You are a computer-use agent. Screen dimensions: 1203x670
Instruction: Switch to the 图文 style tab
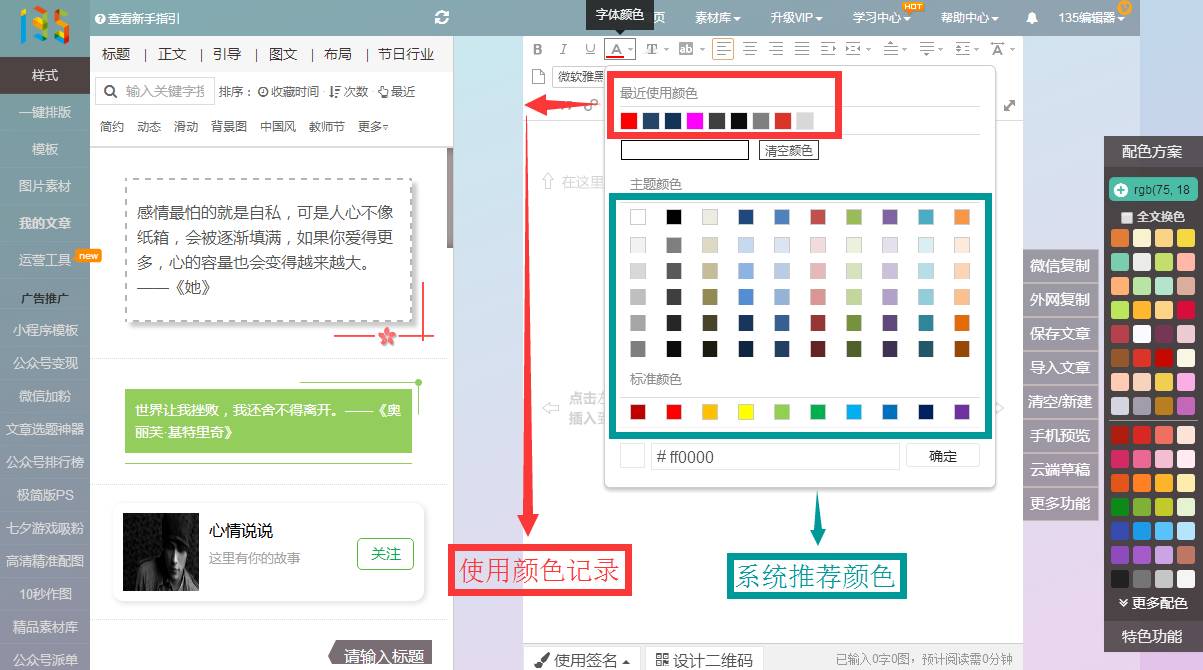[x=283, y=54]
